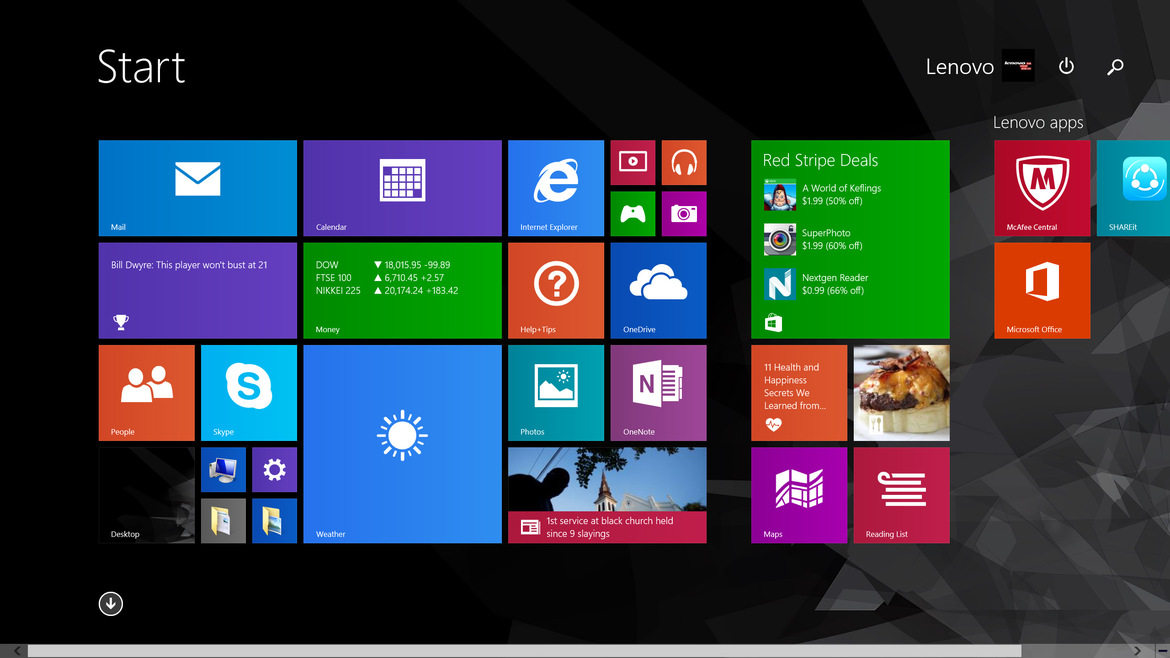Launch the SHAREit tile
The height and width of the screenshot is (658, 1170).
pos(1133,188)
